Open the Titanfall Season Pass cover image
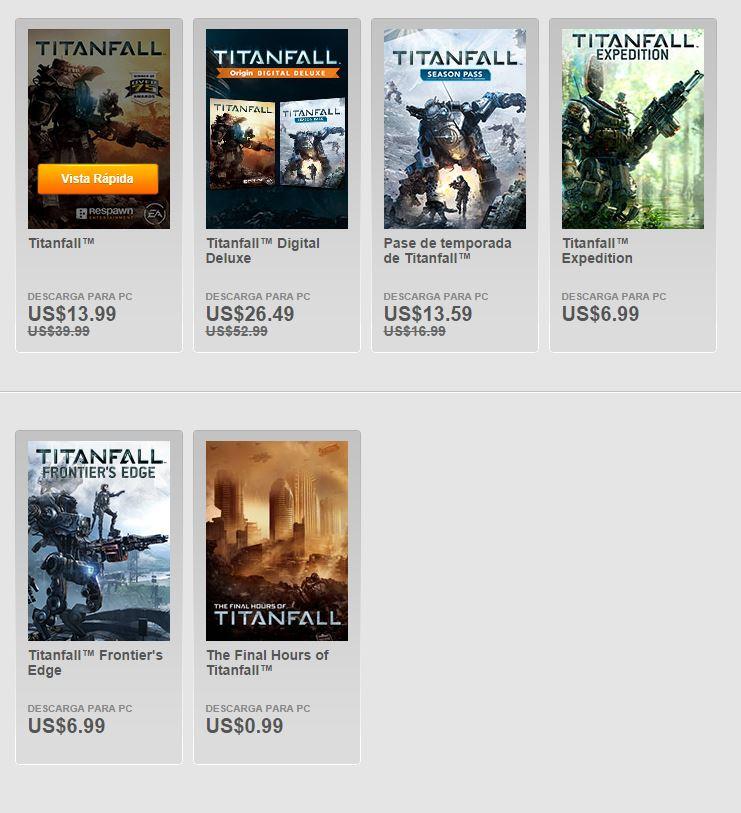 455,129
